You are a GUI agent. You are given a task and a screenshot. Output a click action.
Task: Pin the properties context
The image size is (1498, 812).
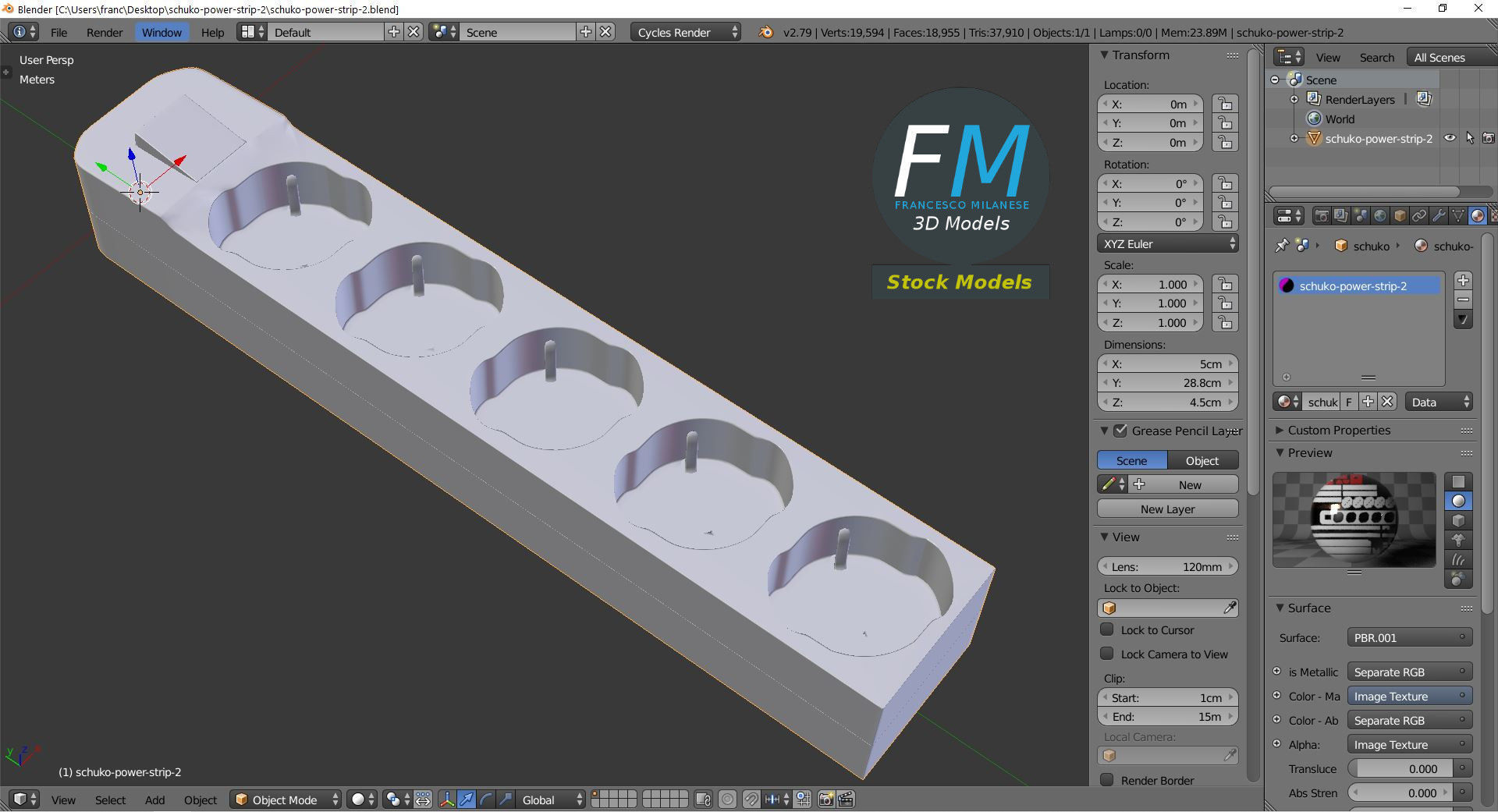point(1281,246)
